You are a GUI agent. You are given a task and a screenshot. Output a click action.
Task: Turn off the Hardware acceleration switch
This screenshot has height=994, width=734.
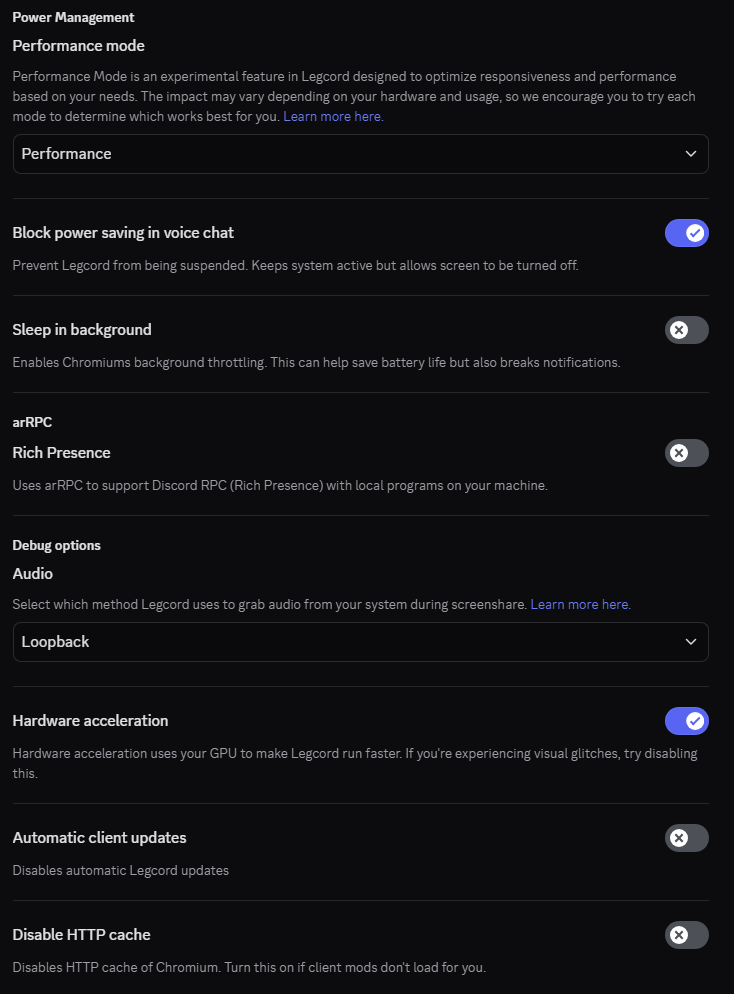tap(686, 721)
